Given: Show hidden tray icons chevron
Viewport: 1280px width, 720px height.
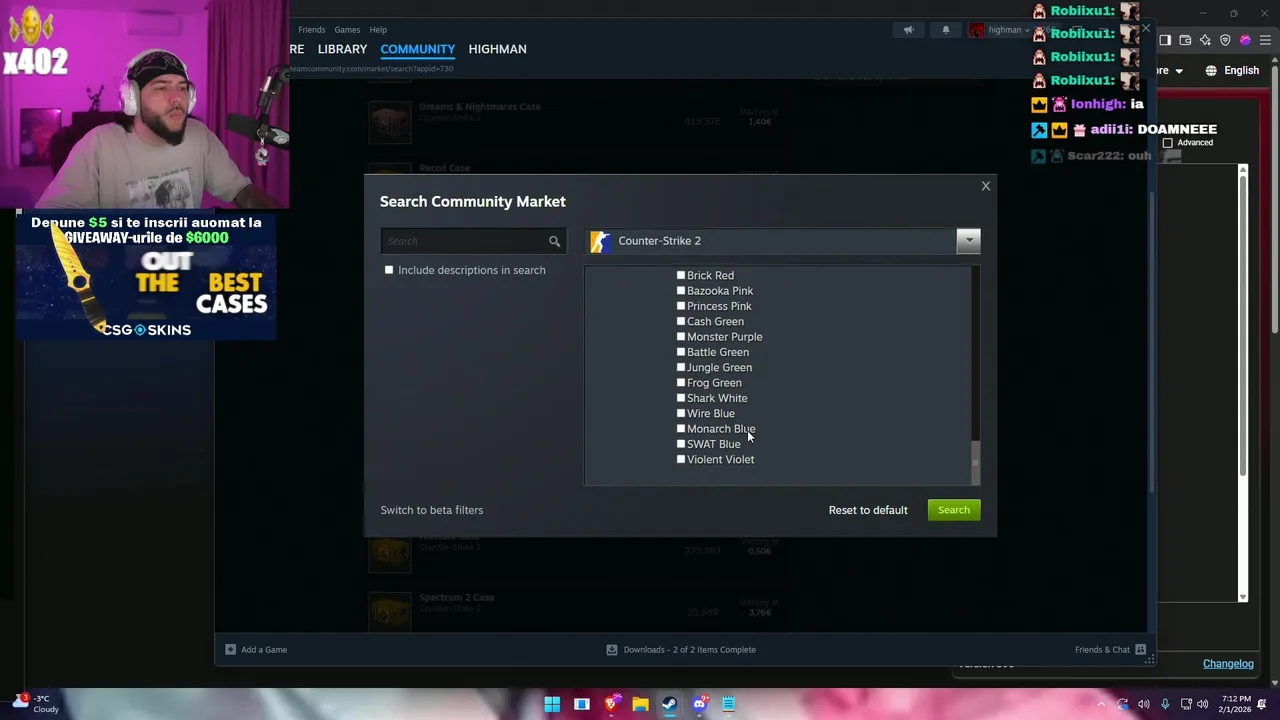Looking at the screenshot, I should pos(1101,704).
